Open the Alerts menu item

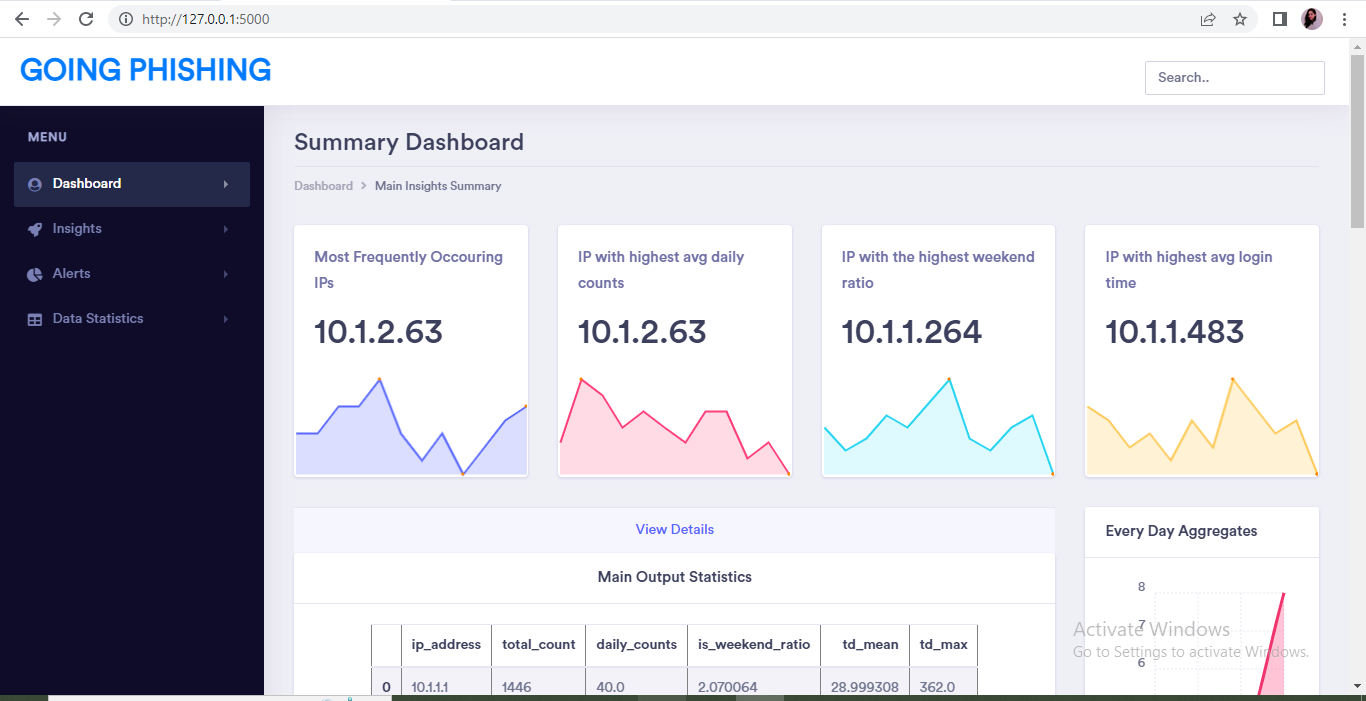[x=132, y=274]
